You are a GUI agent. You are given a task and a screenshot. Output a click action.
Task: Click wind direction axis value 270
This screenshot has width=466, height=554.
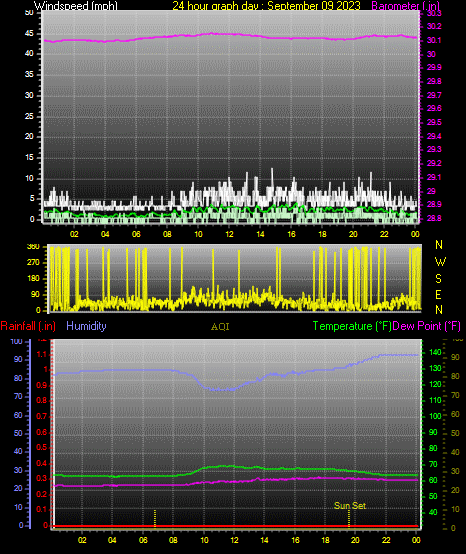[33, 263]
